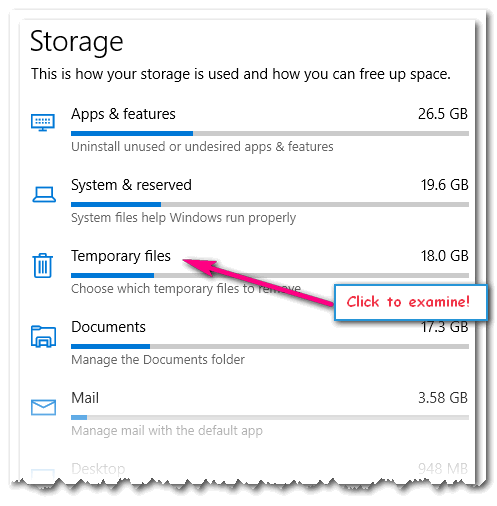Click the Documents folder icon

[43, 337]
